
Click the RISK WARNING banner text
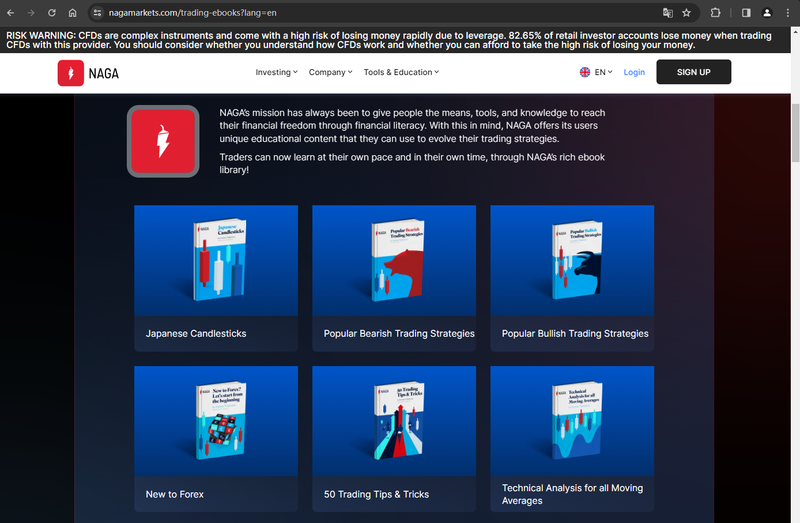tap(389, 40)
